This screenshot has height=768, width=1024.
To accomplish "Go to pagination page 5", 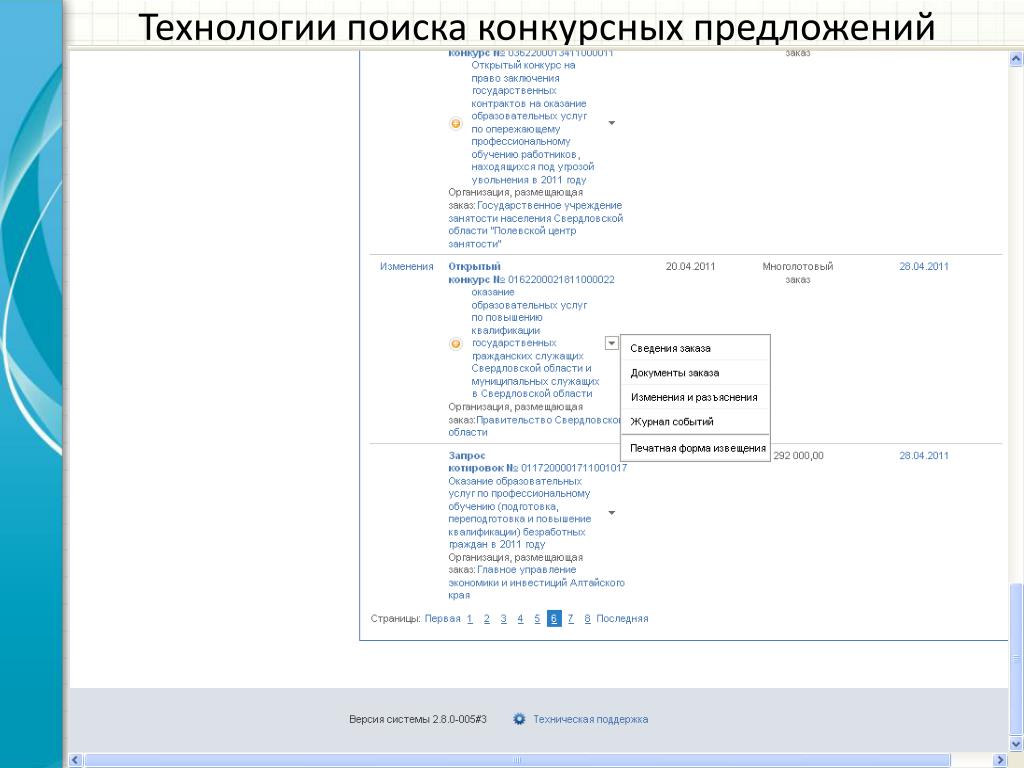I will point(537,618).
